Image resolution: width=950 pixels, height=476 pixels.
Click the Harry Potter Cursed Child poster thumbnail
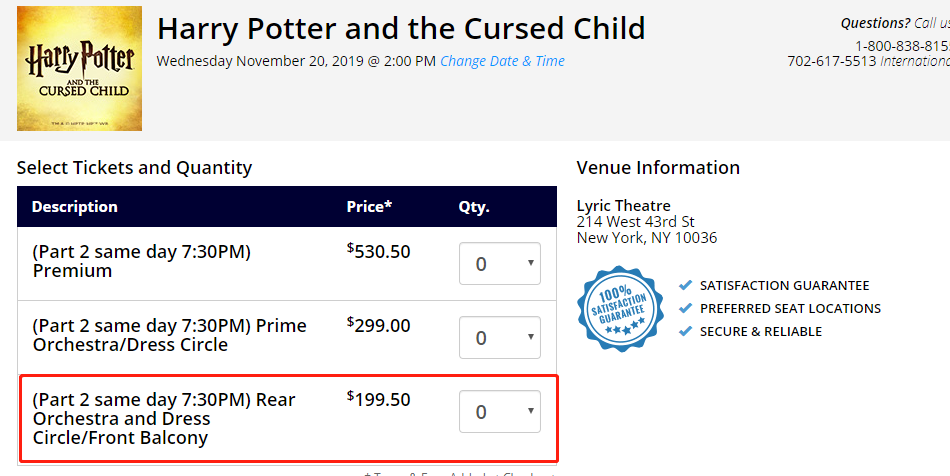79,68
